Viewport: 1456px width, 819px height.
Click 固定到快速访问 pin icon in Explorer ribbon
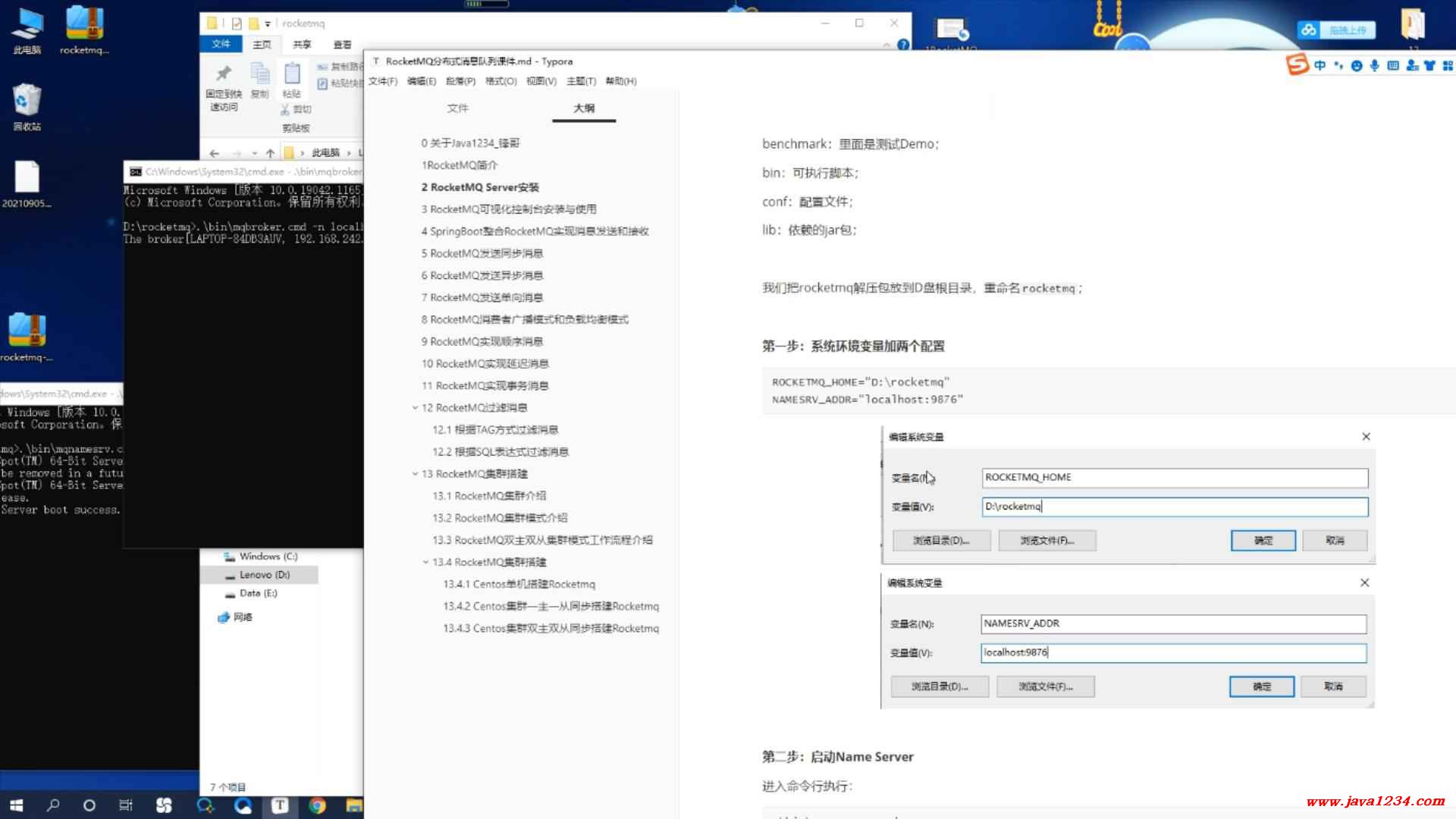click(224, 74)
